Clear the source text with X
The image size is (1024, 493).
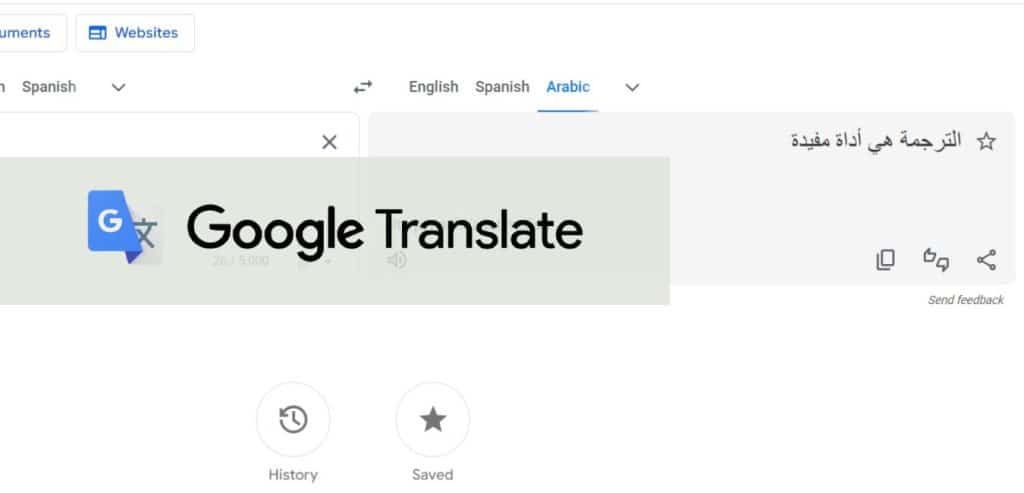tap(329, 142)
